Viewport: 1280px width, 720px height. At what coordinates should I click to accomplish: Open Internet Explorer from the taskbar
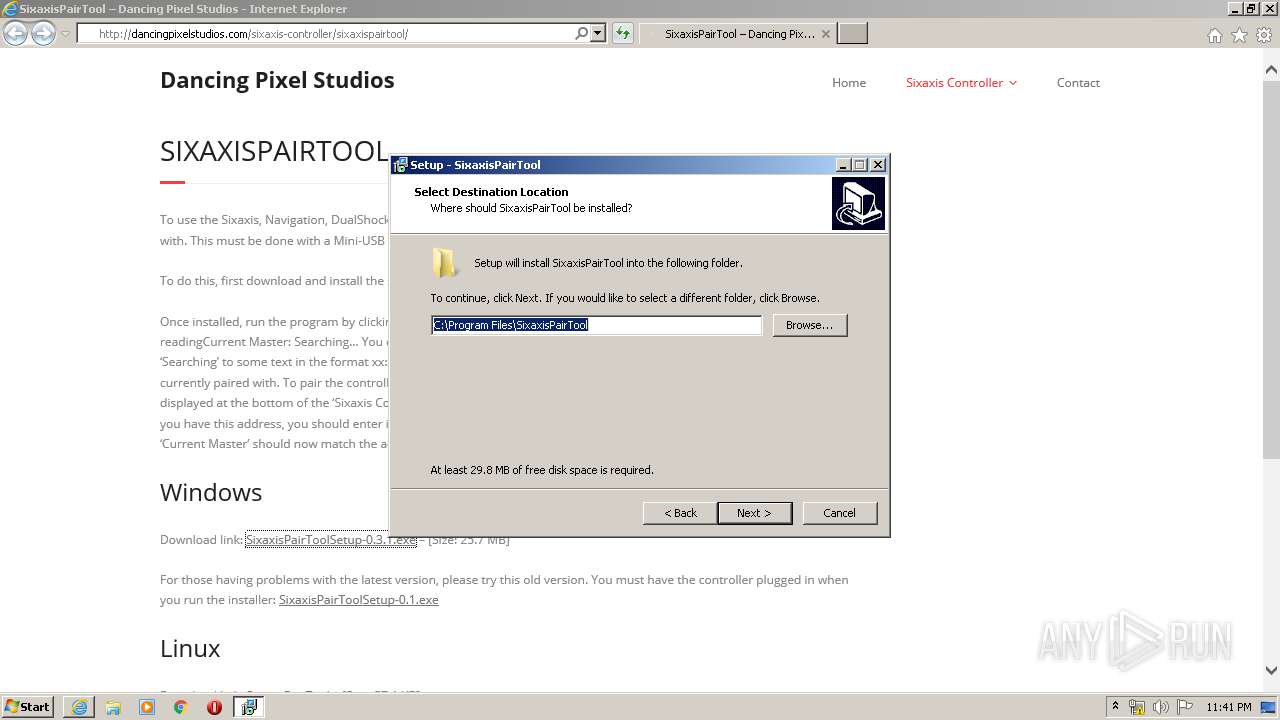(x=79, y=707)
